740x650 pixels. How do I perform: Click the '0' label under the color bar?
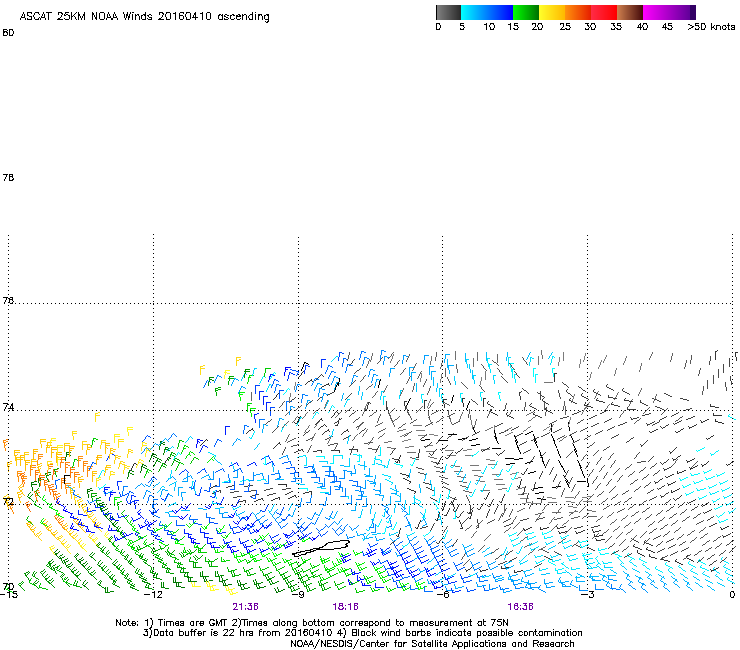(x=438, y=27)
